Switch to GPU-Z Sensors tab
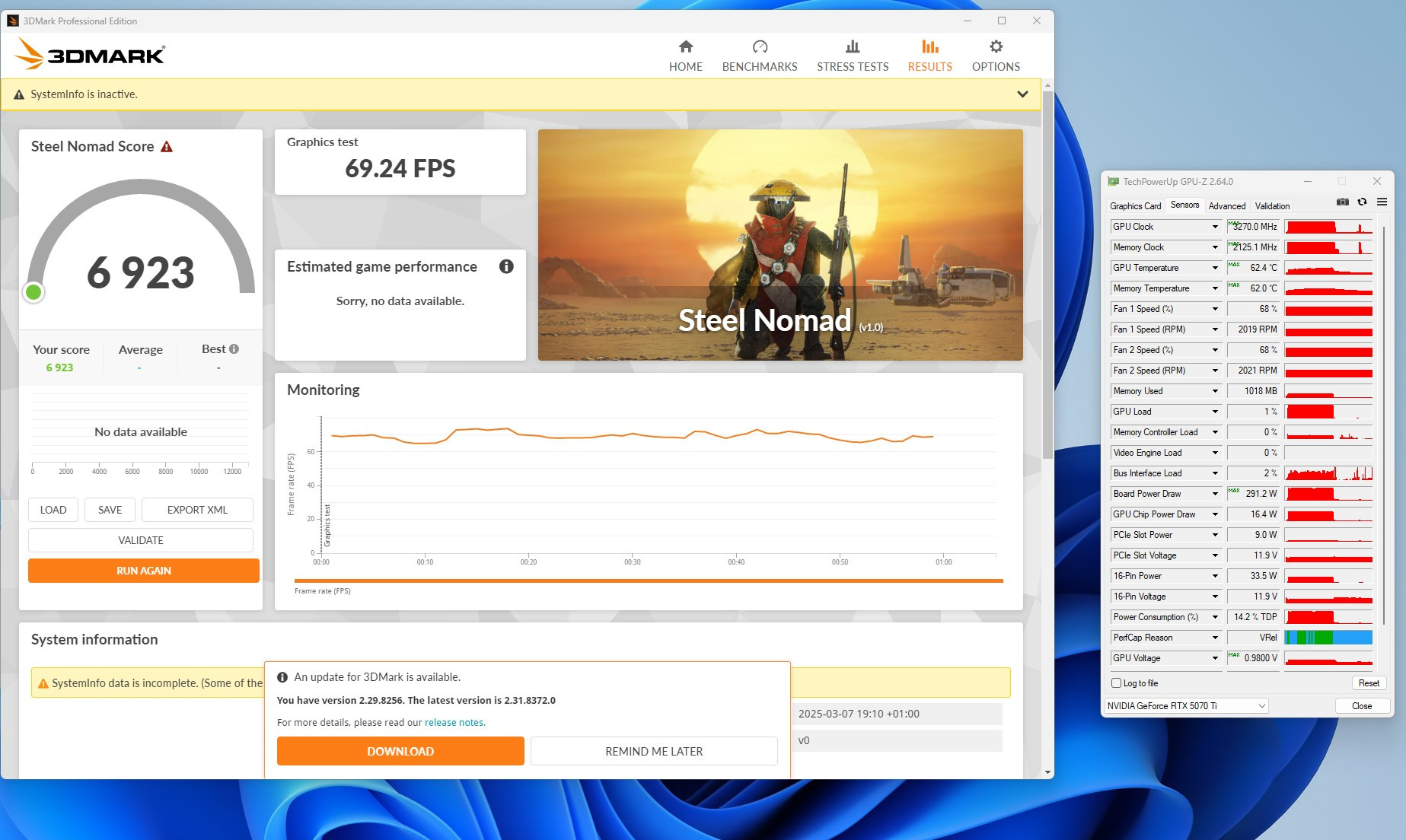 click(1184, 205)
